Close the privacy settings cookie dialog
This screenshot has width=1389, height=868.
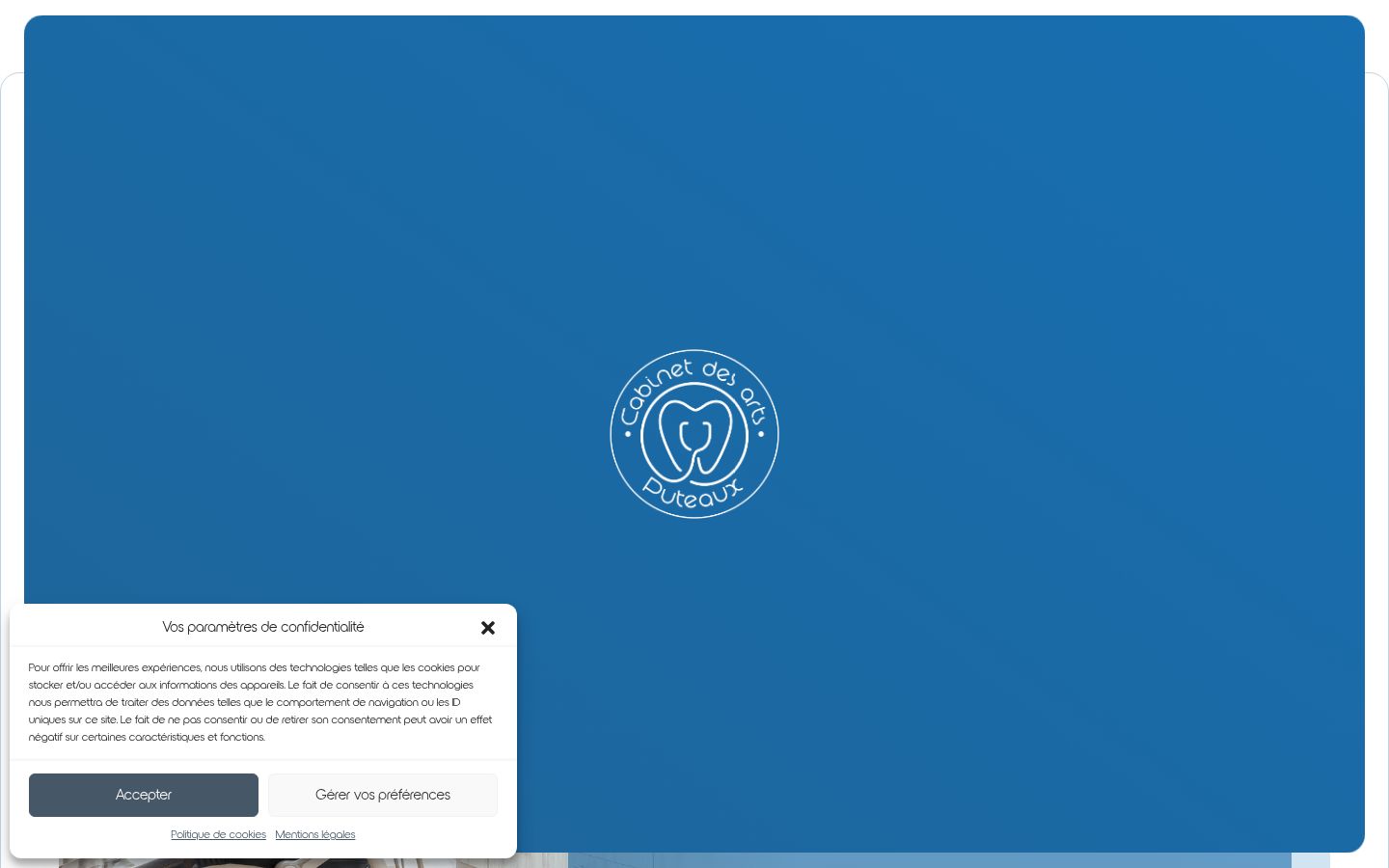488,628
